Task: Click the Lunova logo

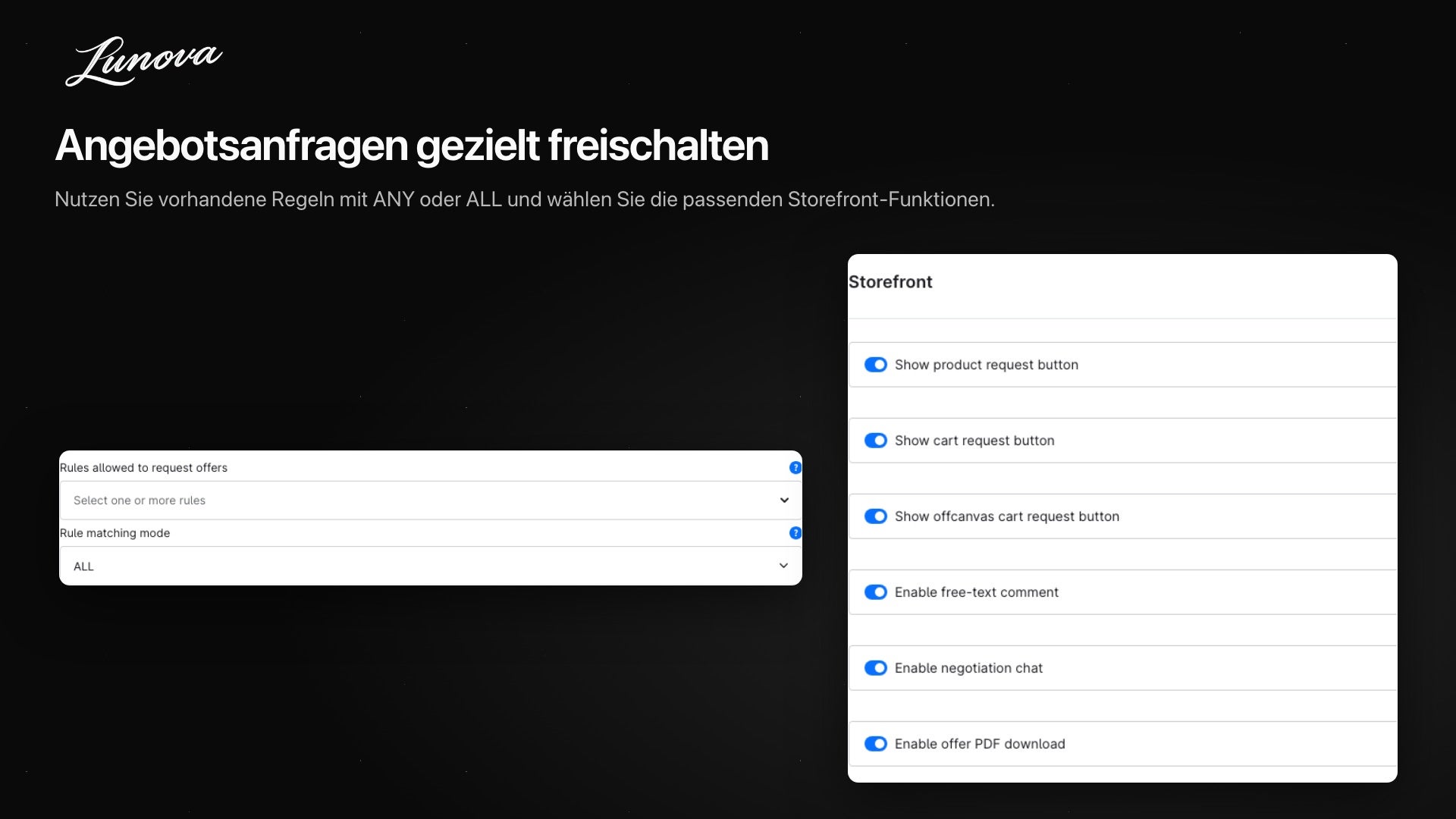Action: [x=143, y=61]
